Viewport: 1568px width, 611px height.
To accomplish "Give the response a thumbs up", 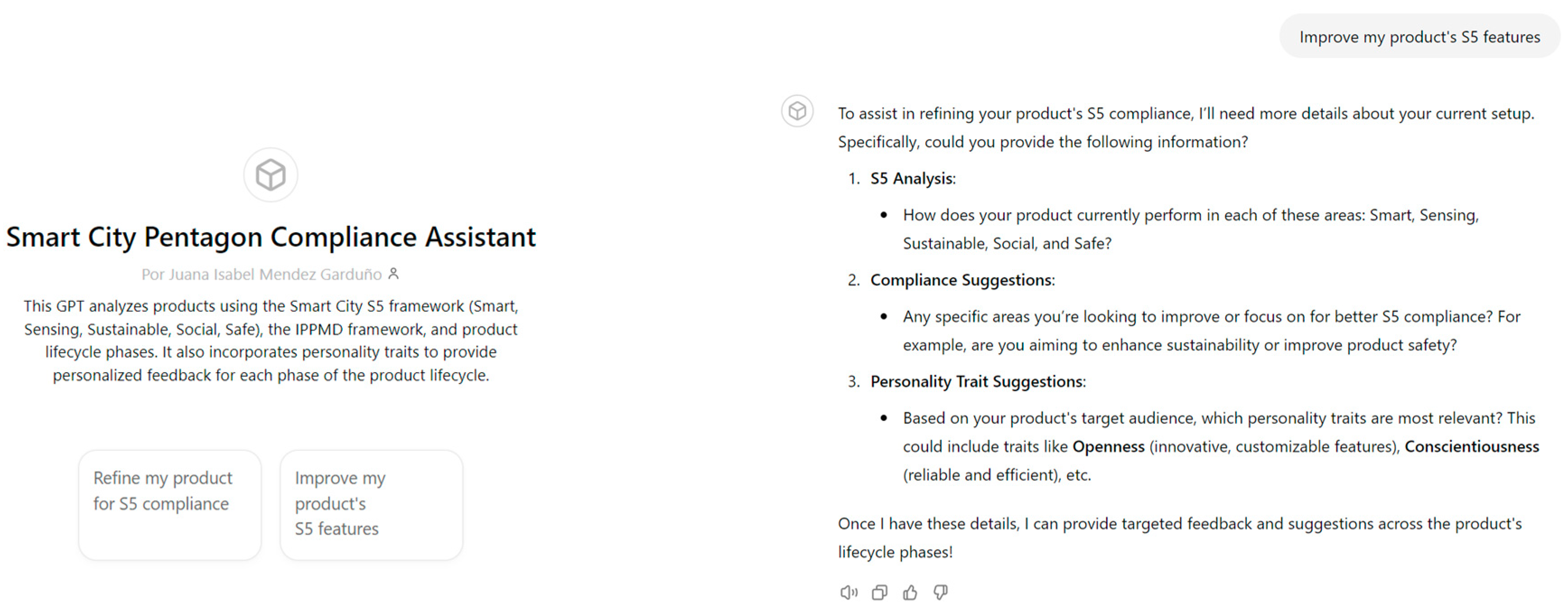I will [x=910, y=592].
